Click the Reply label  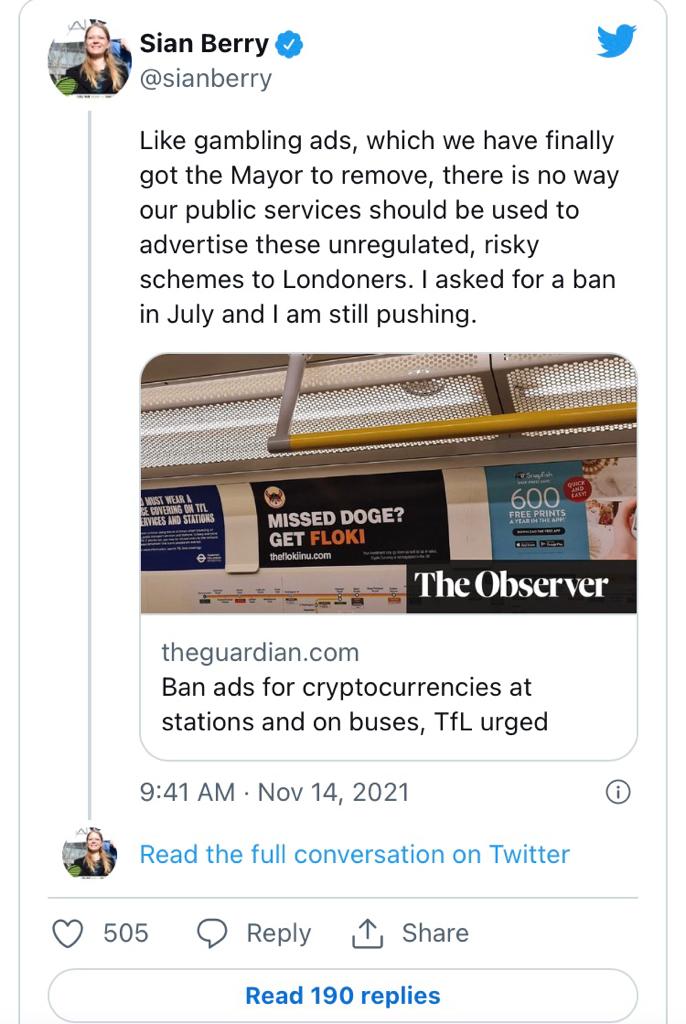(278, 933)
